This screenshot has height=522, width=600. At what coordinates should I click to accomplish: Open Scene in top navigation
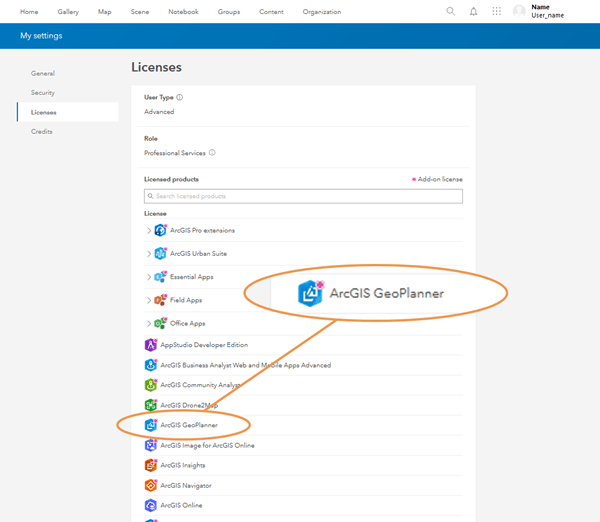140,12
